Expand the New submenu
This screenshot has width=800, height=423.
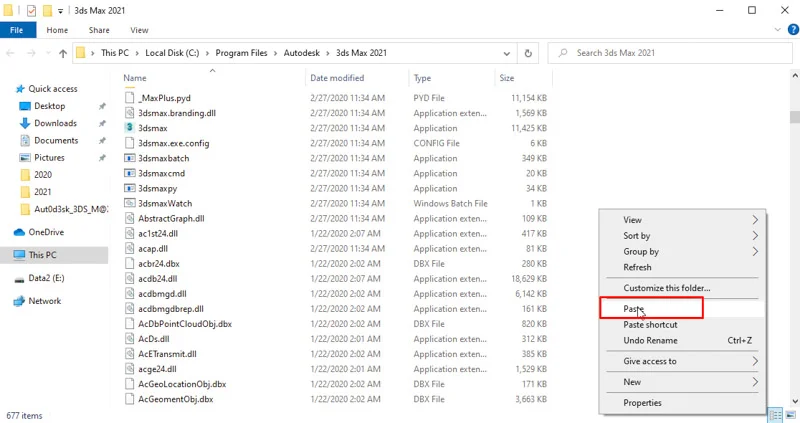tap(755, 382)
